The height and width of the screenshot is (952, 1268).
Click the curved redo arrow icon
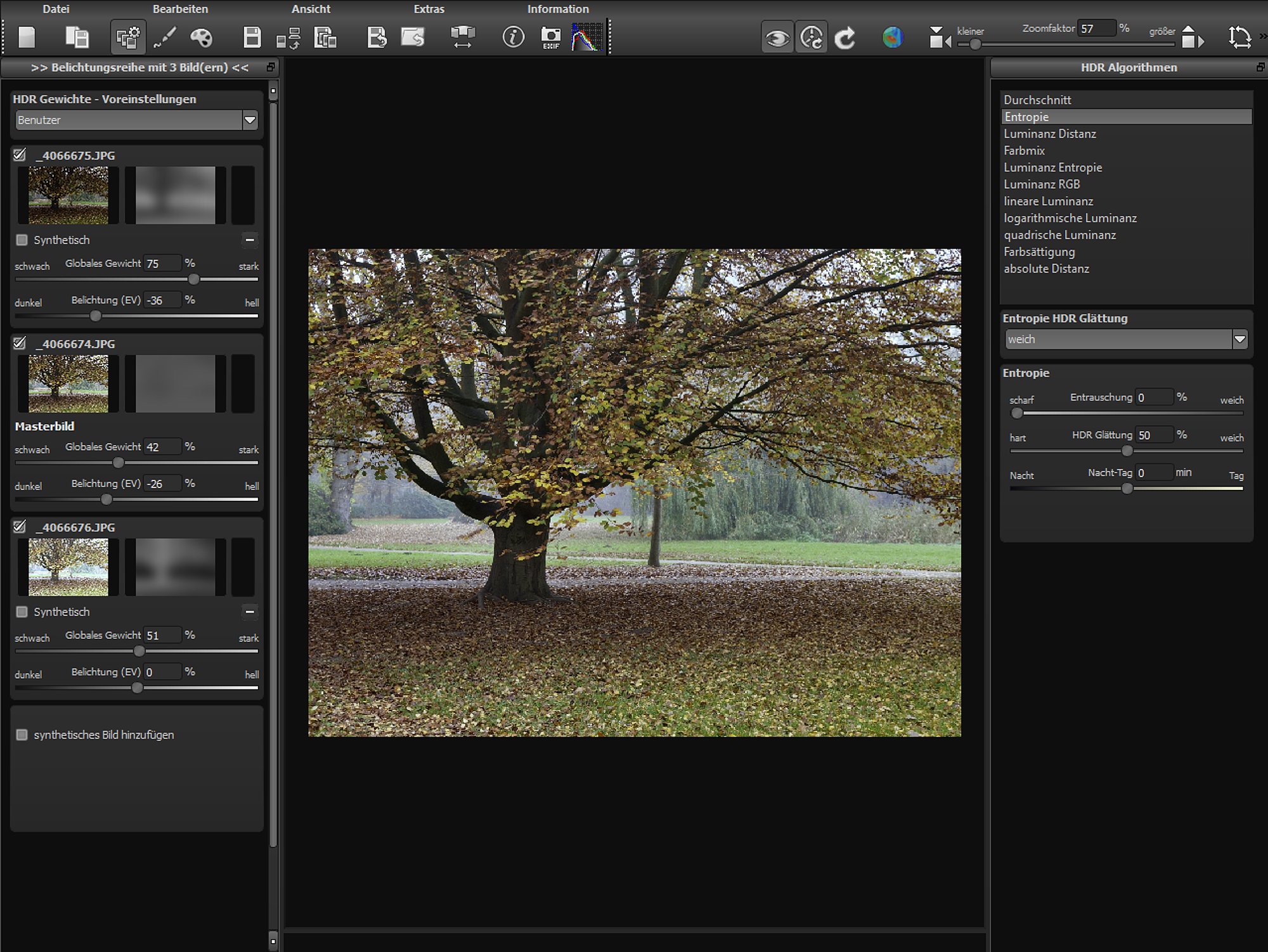pyautogui.click(x=844, y=38)
